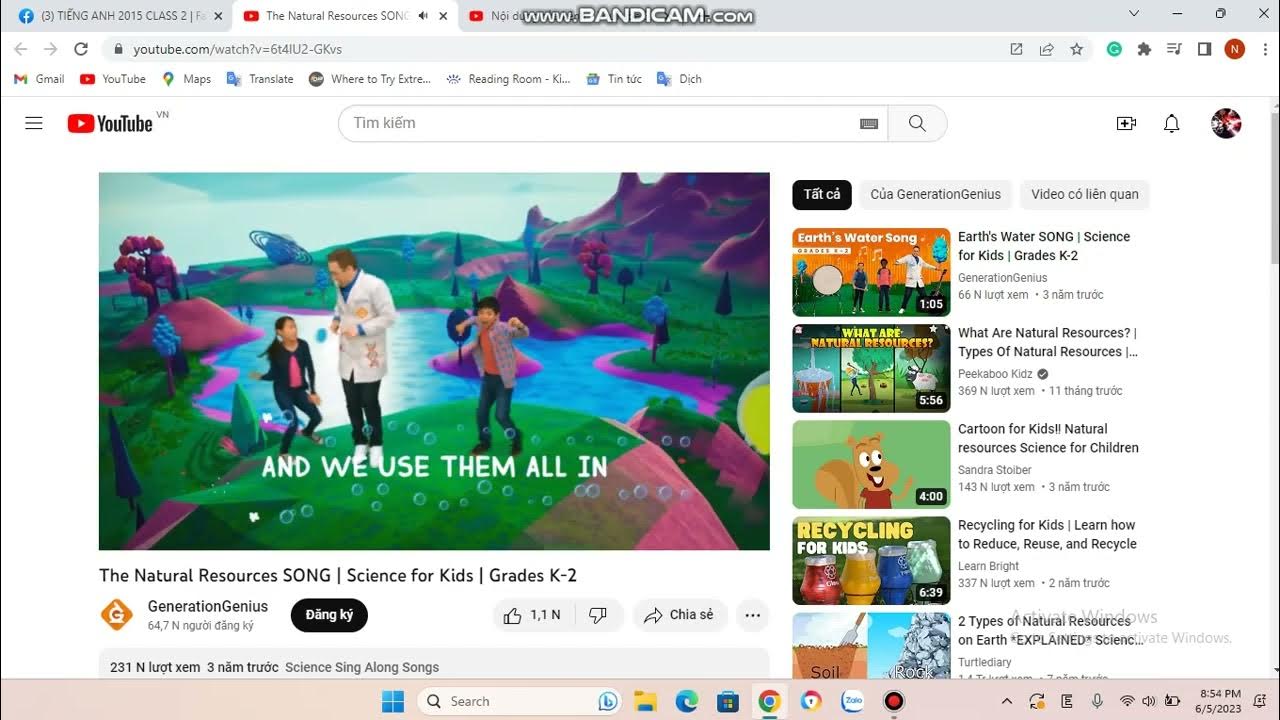Image resolution: width=1280 pixels, height=720 pixels.
Task: Reload the page in Chrome
Action: pyautogui.click(x=81, y=49)
